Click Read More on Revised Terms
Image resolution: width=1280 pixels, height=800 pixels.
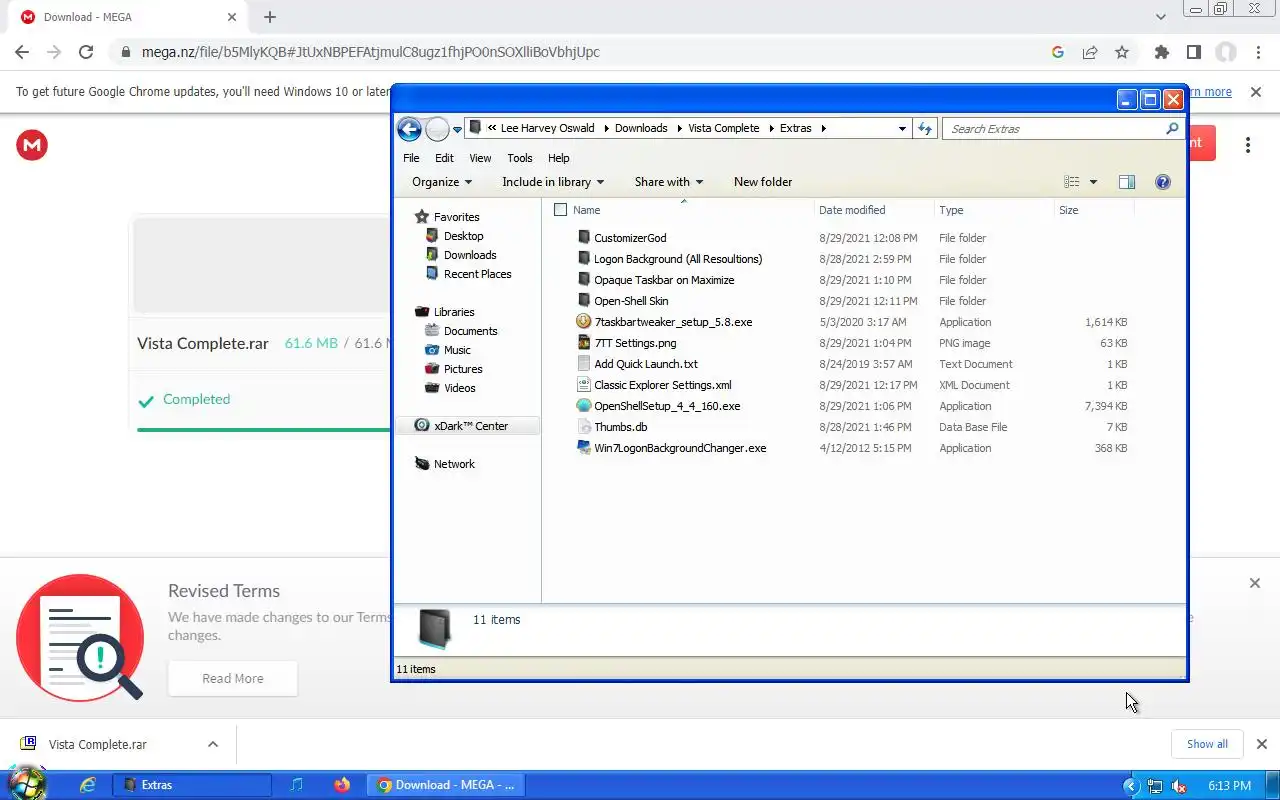[233, 678]
